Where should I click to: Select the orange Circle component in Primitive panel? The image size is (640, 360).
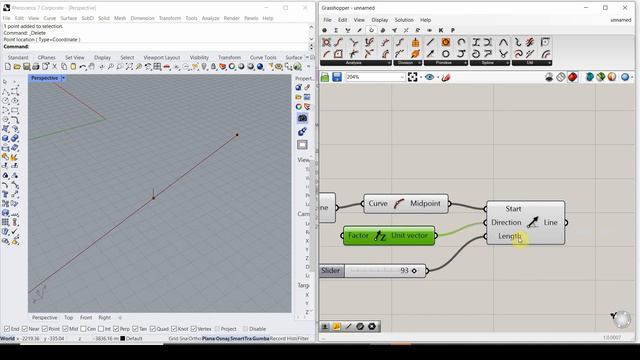click(446, 42)
